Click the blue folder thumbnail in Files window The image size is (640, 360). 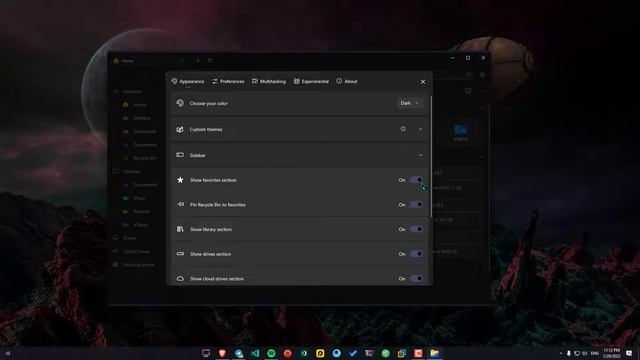coord(461,130)
